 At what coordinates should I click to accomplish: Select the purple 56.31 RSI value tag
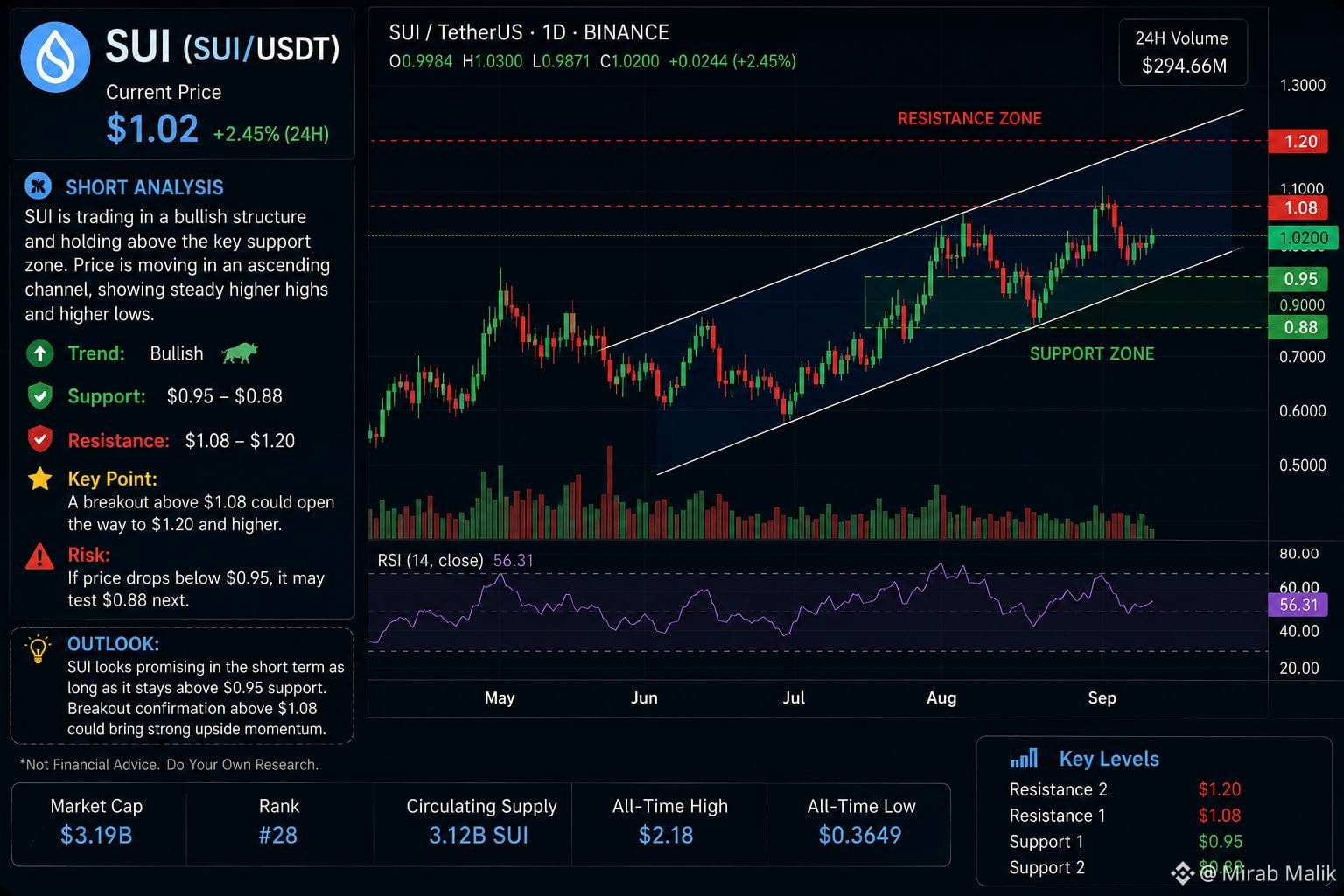tap(1298, 605)
